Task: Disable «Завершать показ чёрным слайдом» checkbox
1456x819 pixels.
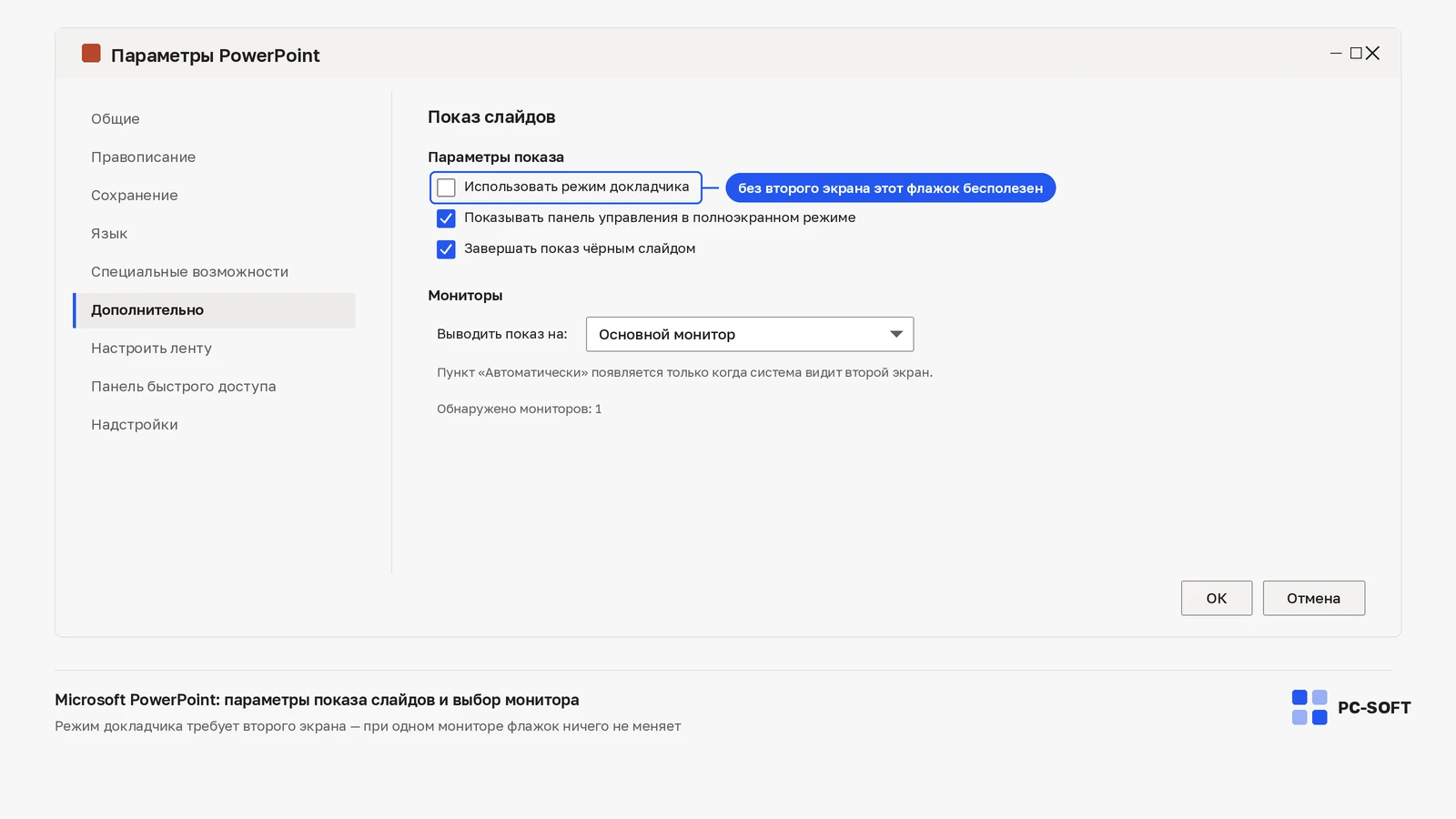Action: click(446, 249)
